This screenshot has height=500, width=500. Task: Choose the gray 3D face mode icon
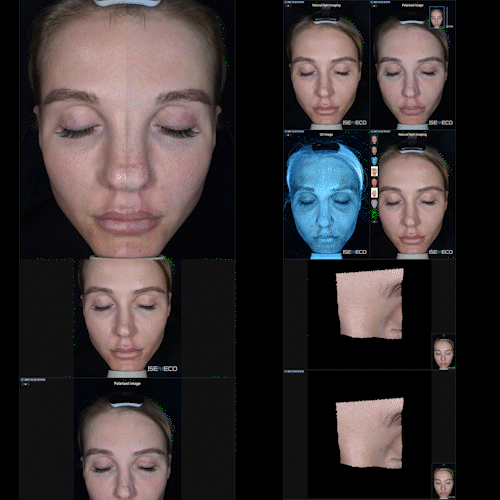tap(374, 204)
